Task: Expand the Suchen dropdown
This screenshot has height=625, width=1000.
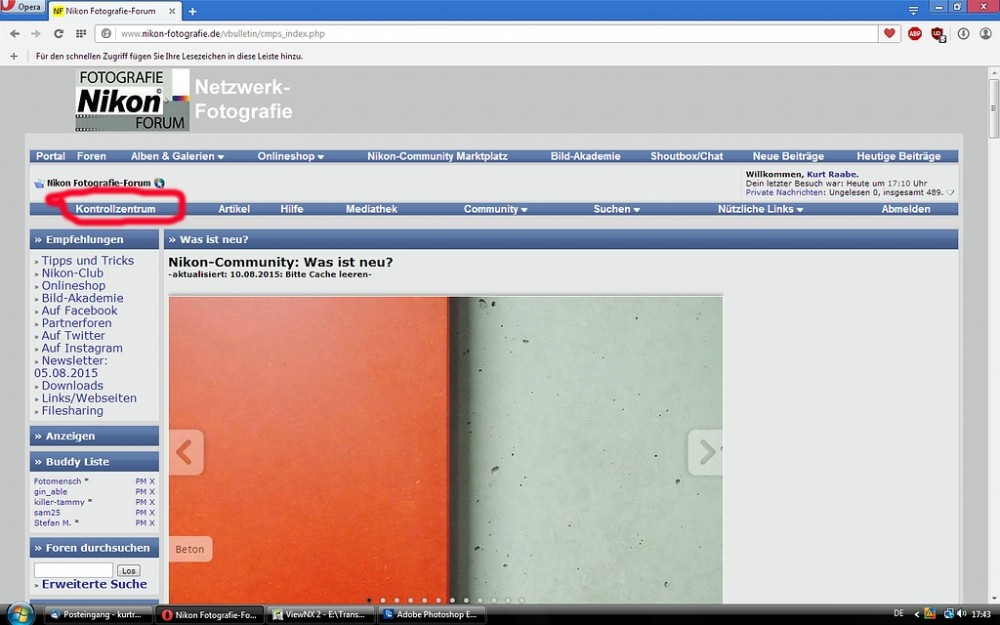Action: pos(617,209)
